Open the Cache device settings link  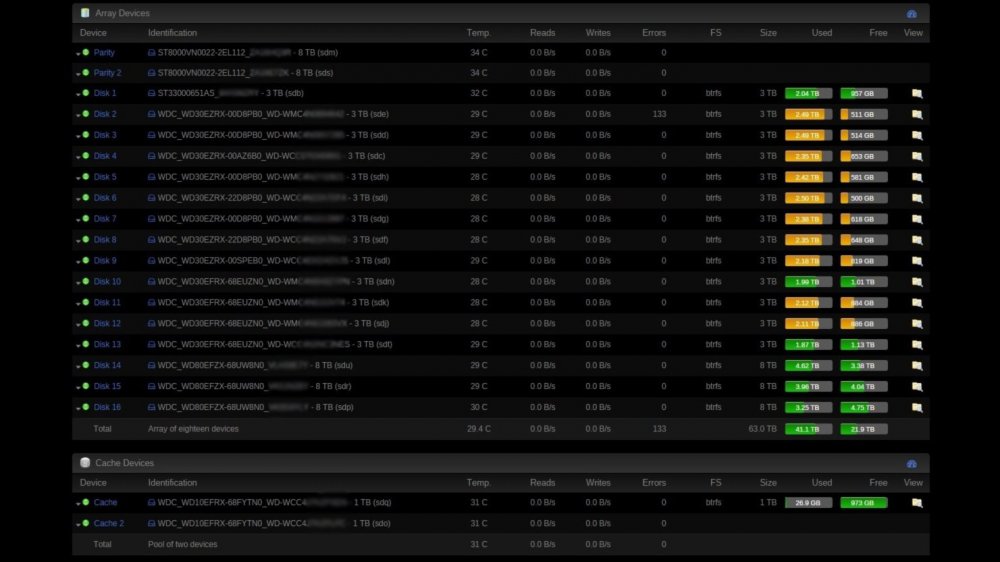105,502
